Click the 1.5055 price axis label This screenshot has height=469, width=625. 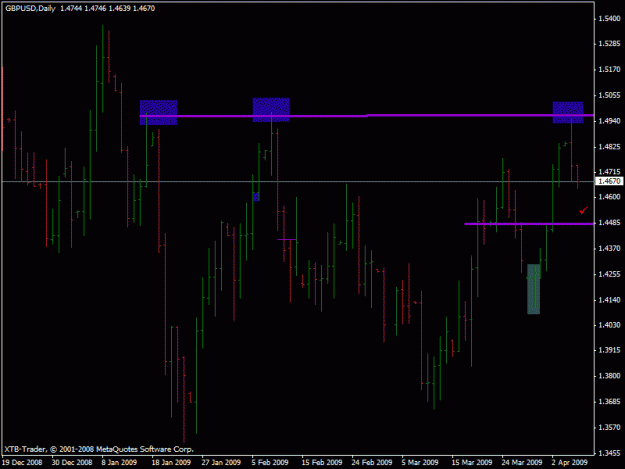609,95
